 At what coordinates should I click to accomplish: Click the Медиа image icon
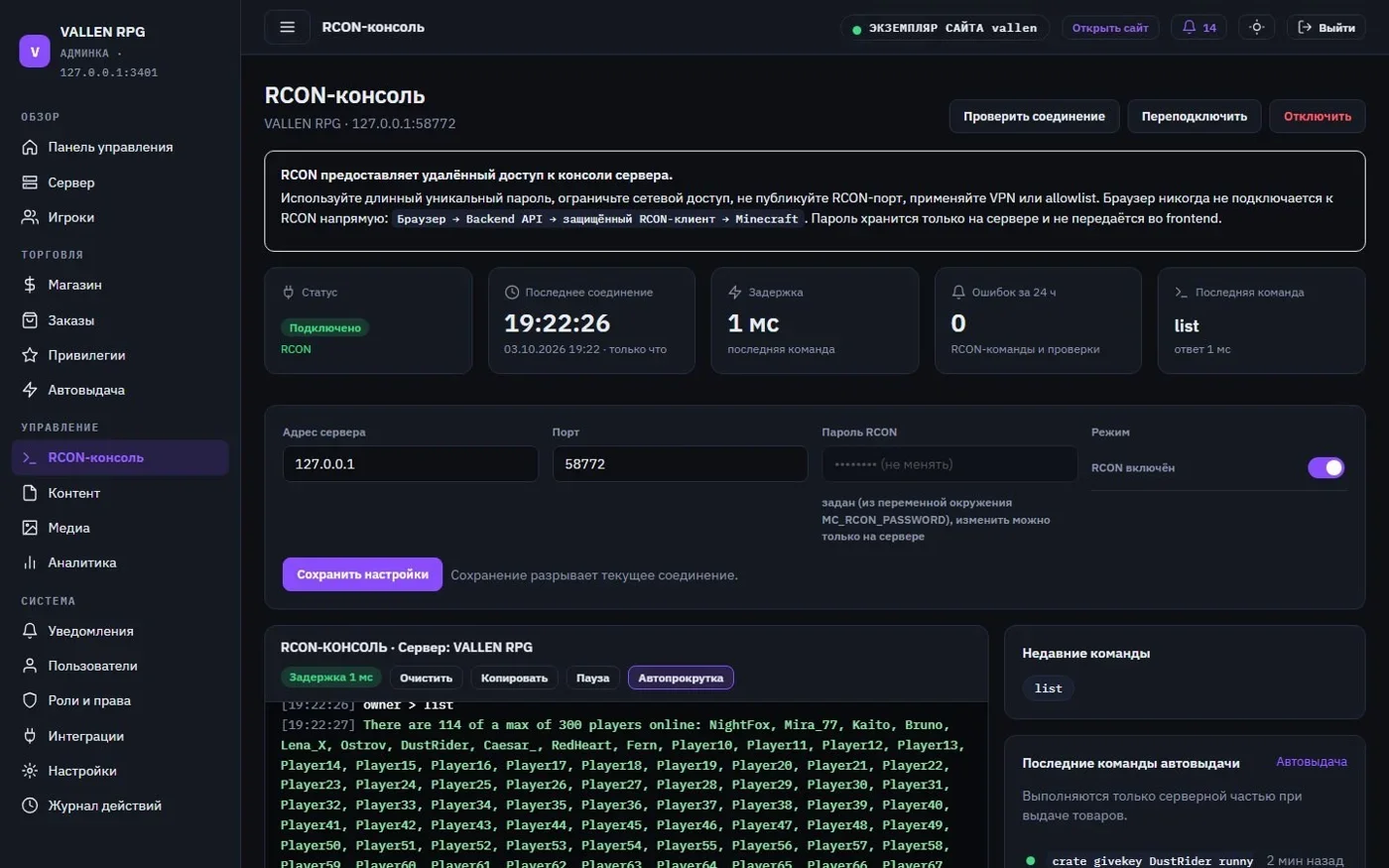[30, 528]
